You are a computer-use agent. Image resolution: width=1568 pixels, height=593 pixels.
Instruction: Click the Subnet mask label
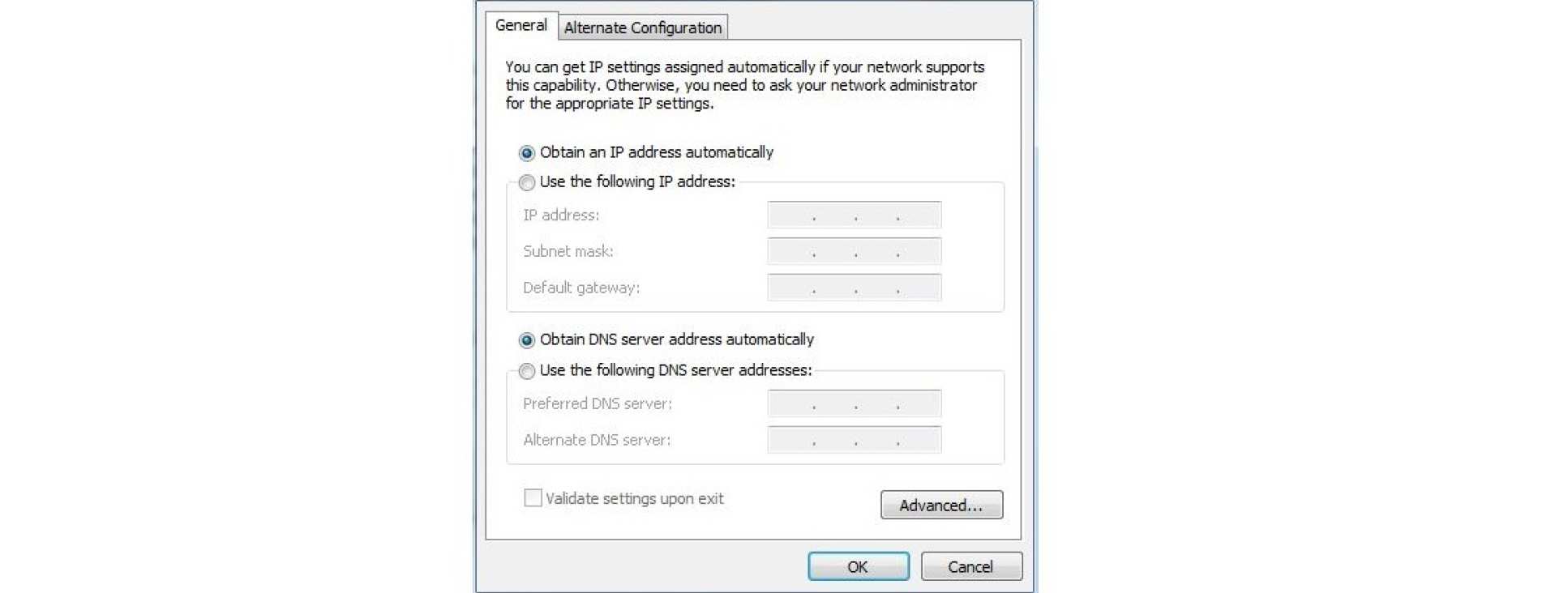[567, 251]
